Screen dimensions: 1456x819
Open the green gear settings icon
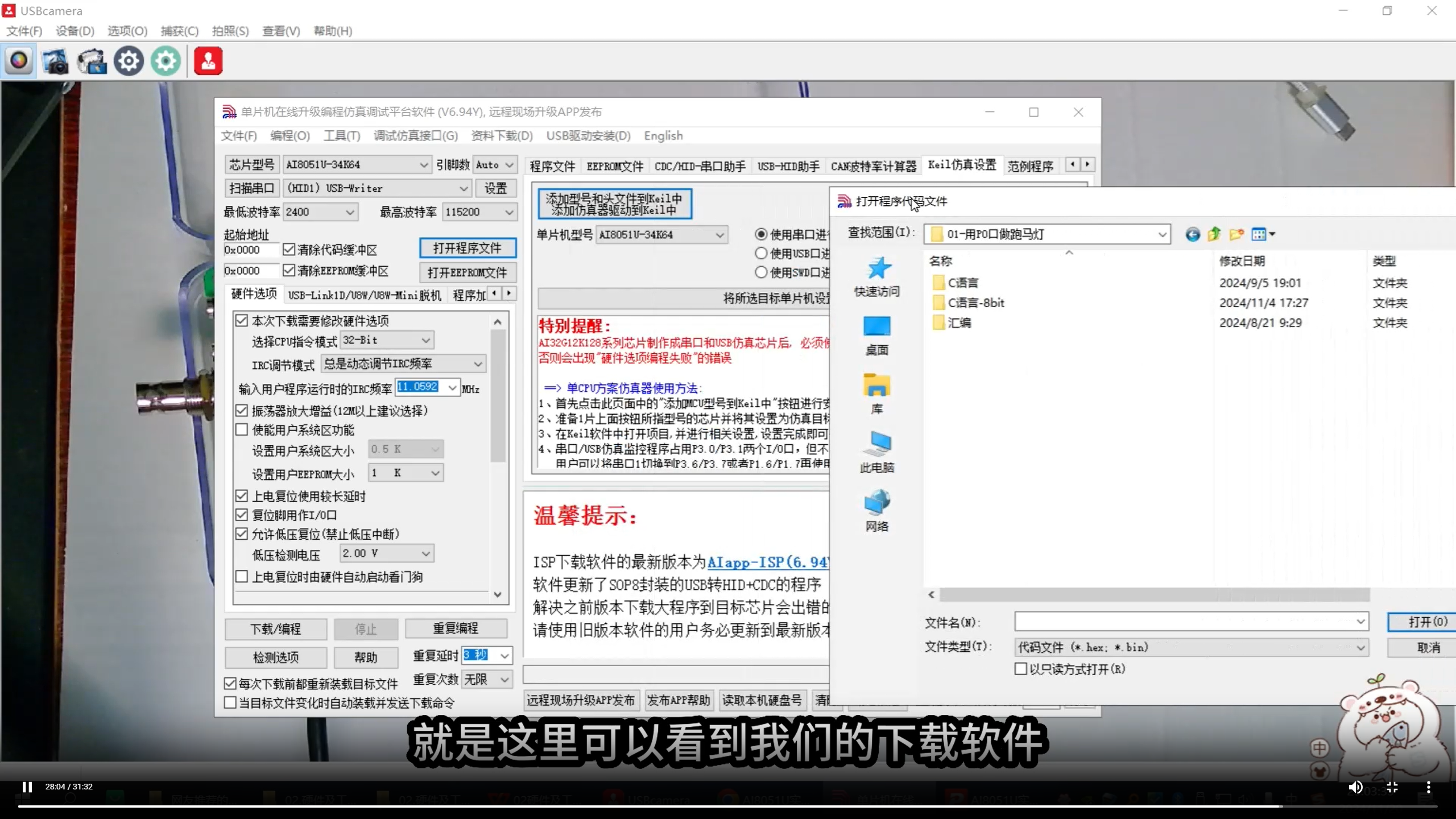[x=166, y=61]
